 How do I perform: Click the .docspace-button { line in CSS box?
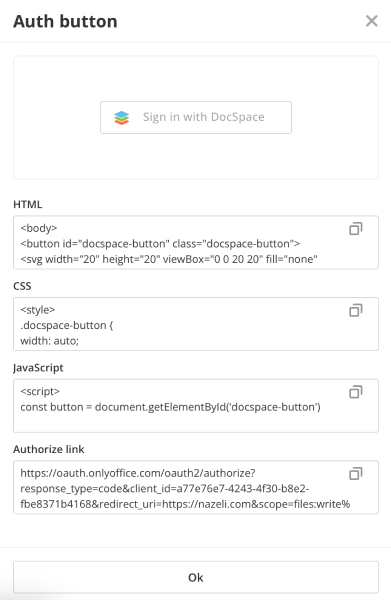pyautogui.click(x=67, y=325)
